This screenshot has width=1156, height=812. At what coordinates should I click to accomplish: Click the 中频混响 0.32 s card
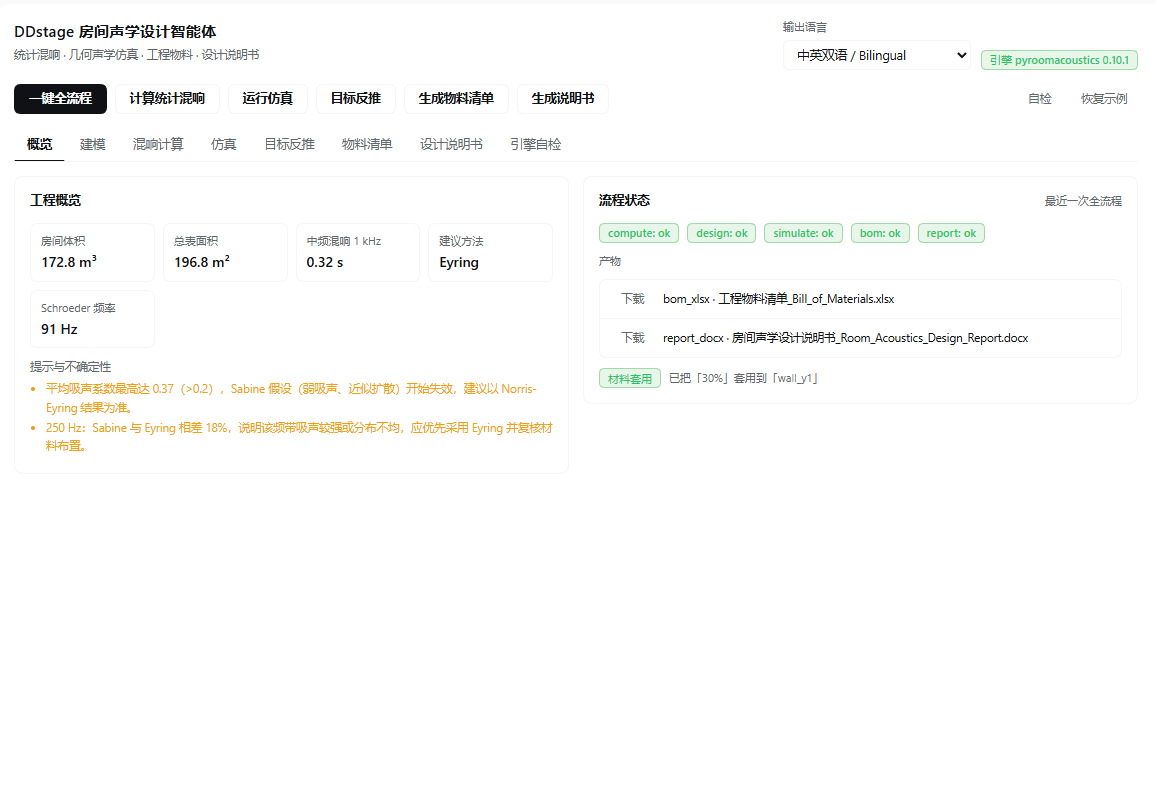358,252
